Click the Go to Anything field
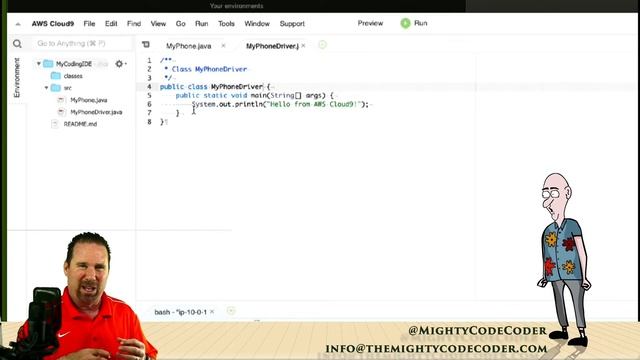 click(82, 43)
